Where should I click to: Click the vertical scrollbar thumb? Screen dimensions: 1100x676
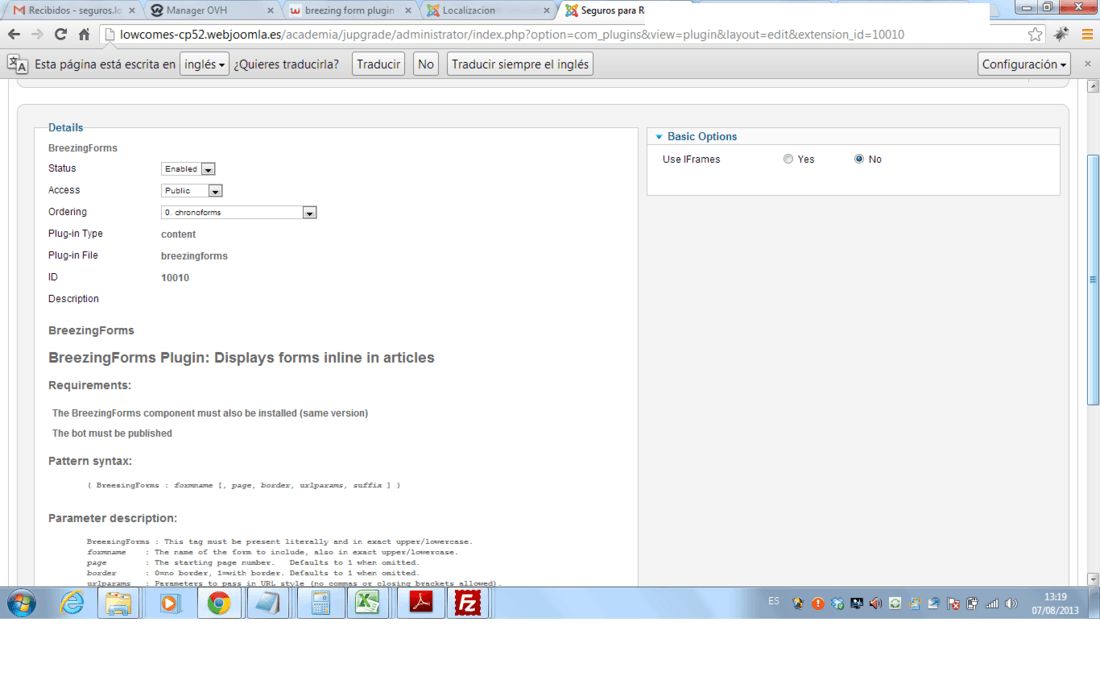[1092, 279]
